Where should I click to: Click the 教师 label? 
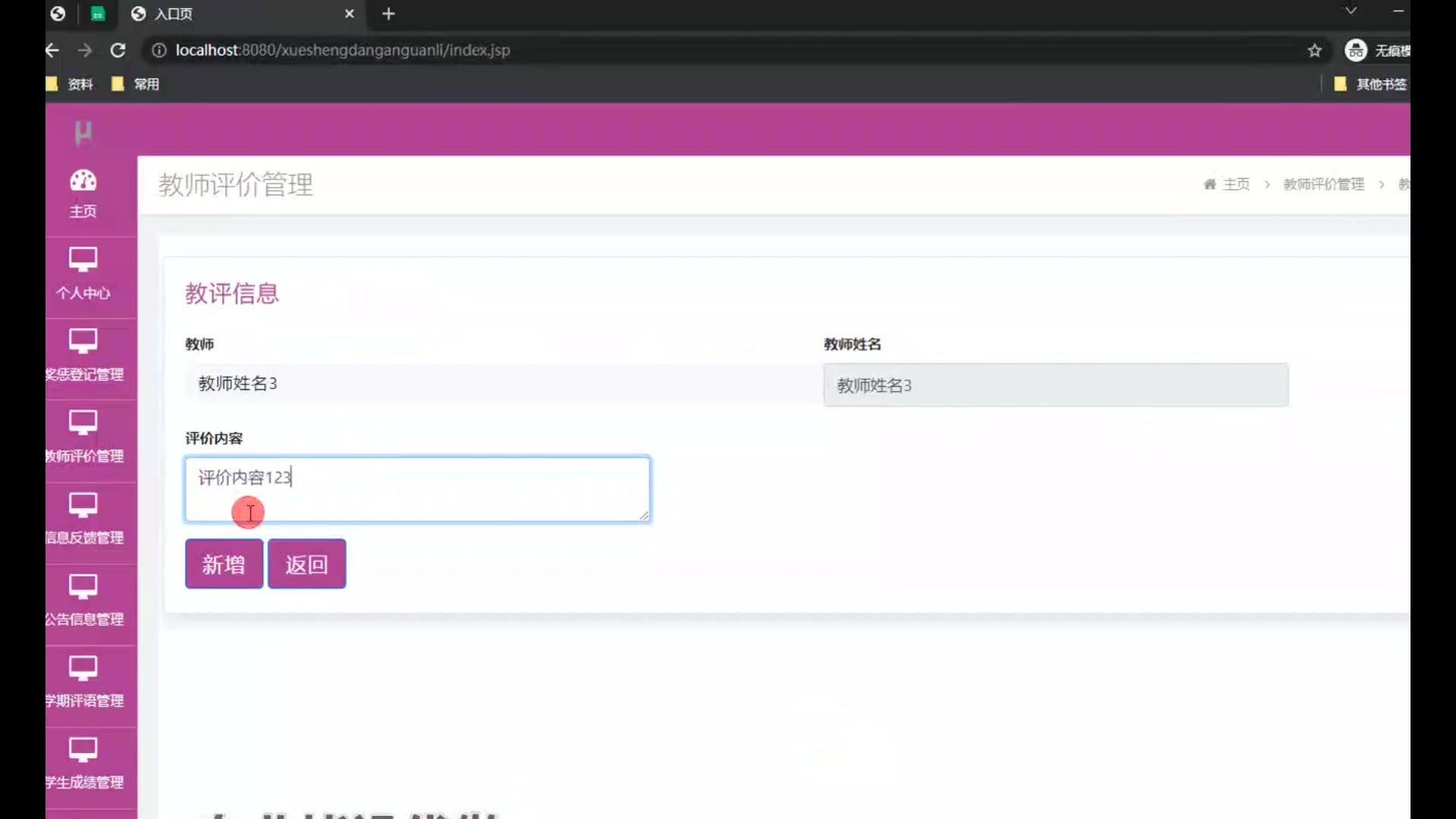(x=199, y=344)
